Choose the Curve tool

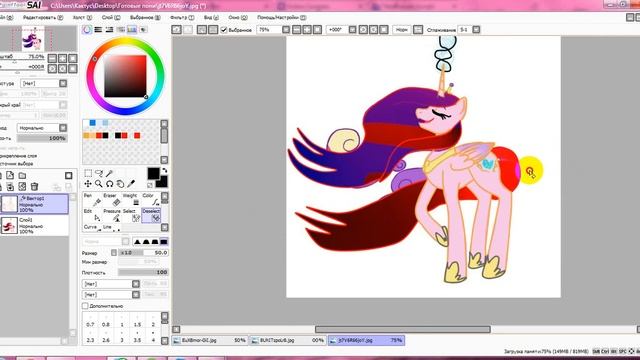(92, 227)
